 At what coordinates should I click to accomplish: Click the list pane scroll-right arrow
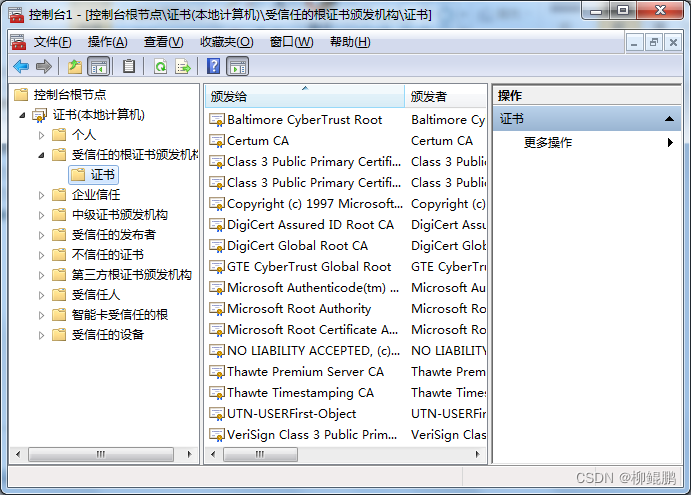(477, 454)
